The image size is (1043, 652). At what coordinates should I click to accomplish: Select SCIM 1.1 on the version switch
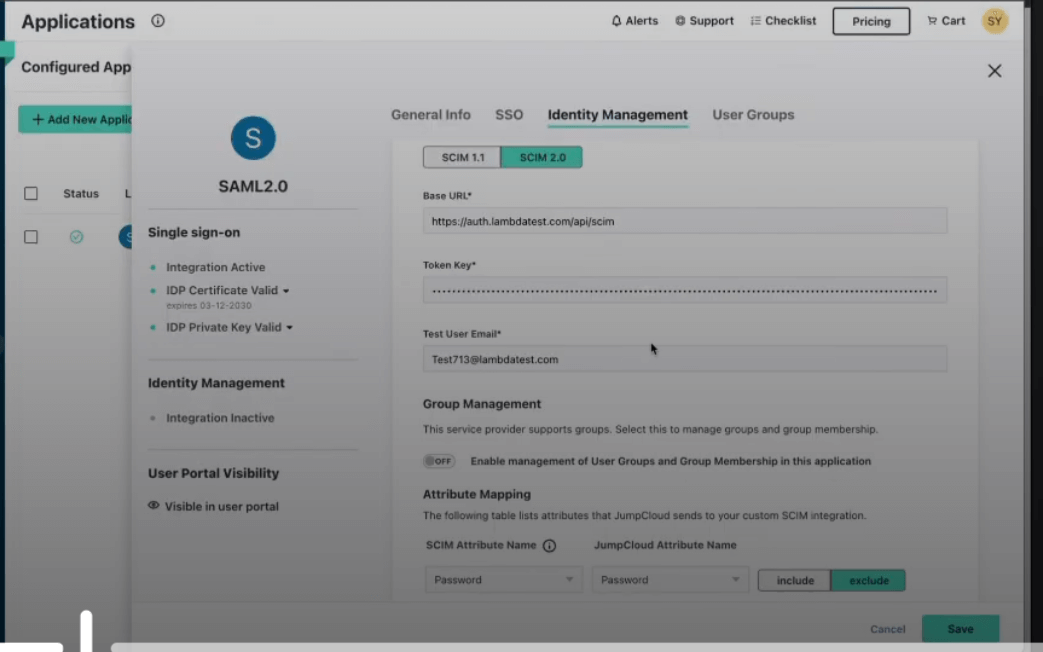(x=461, y=157)
